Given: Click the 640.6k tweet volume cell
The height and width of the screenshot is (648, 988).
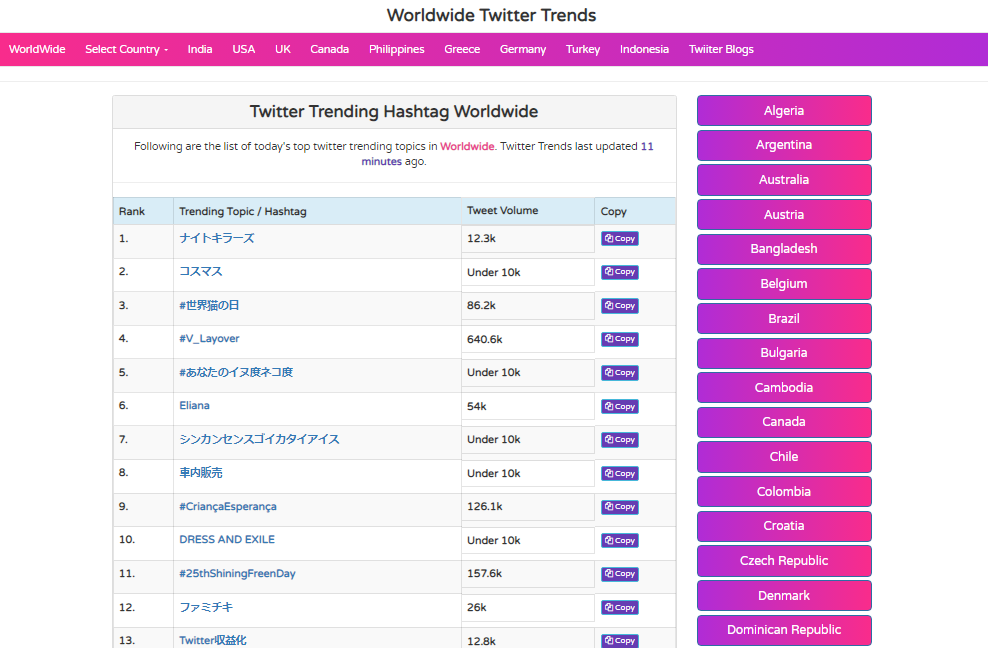Looking at the screenshot, I should coord(528,339).
